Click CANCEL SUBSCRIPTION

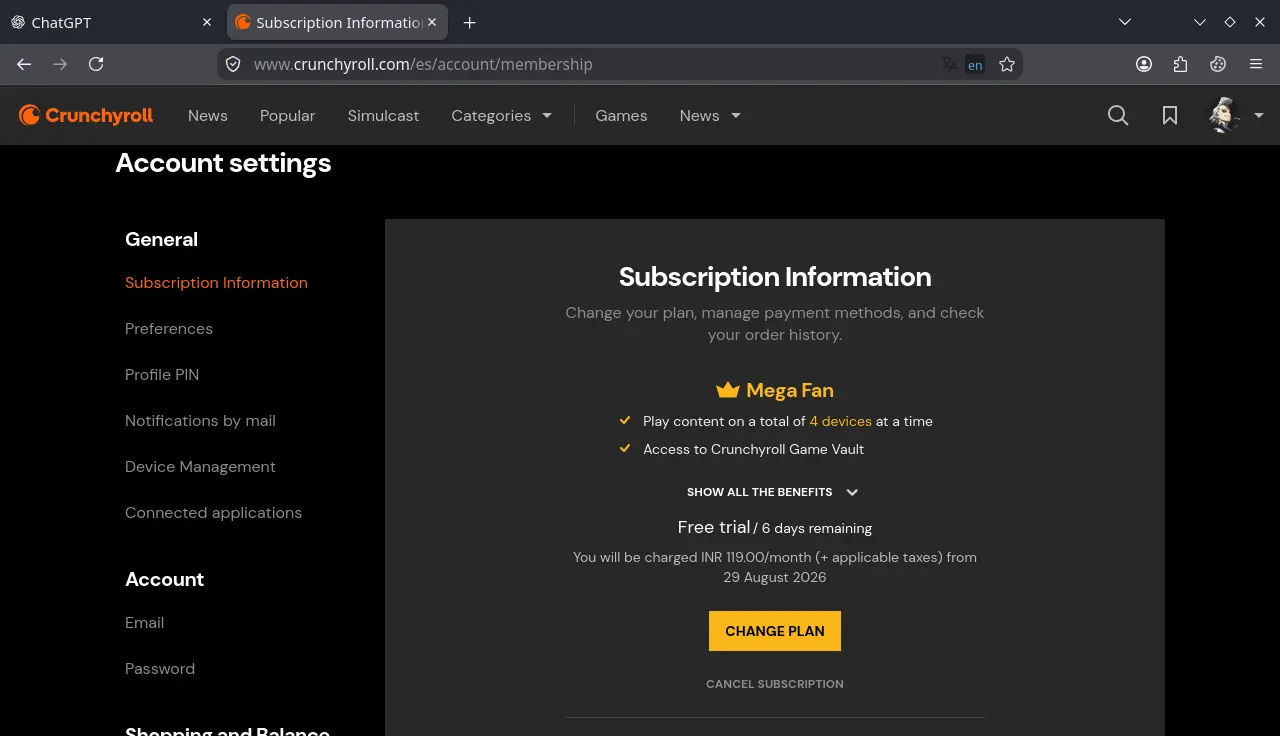click(x=775, y=684)
